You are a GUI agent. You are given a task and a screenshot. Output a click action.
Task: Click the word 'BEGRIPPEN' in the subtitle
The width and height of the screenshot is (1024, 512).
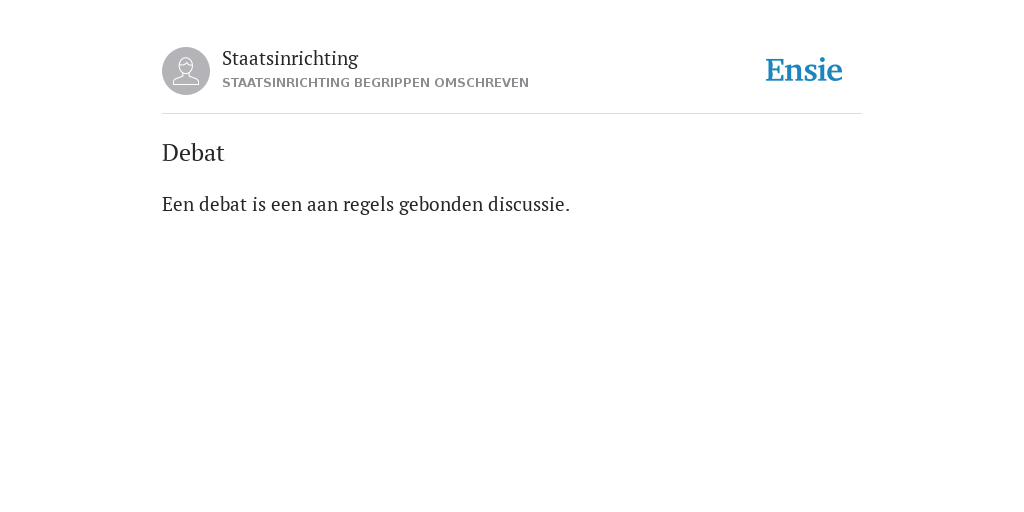click(392, 83)
